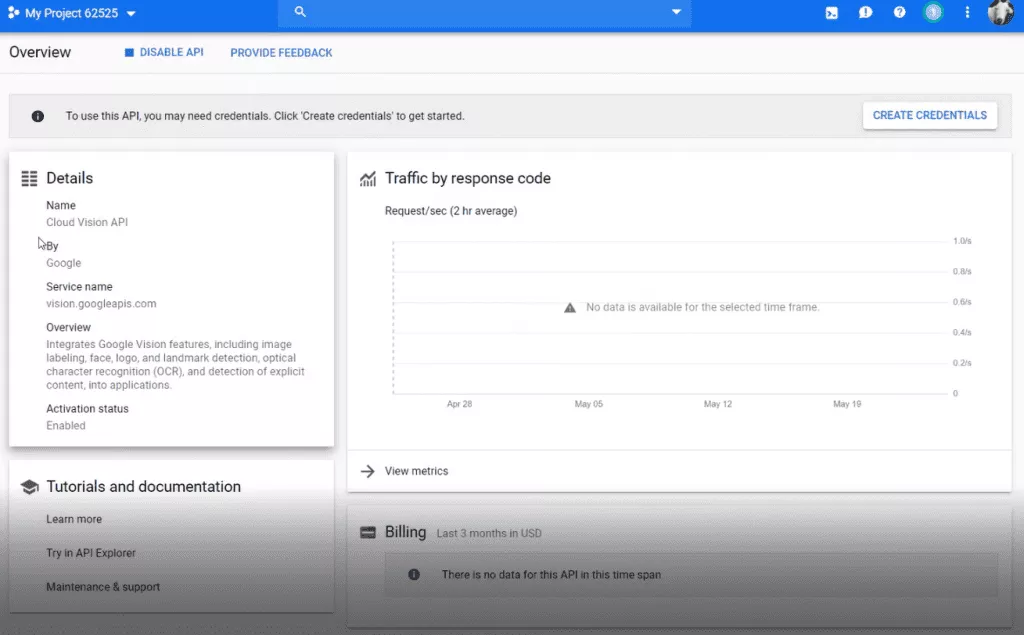
Task: Select the Cloud Vision API name text
Action: click(87, 222)
